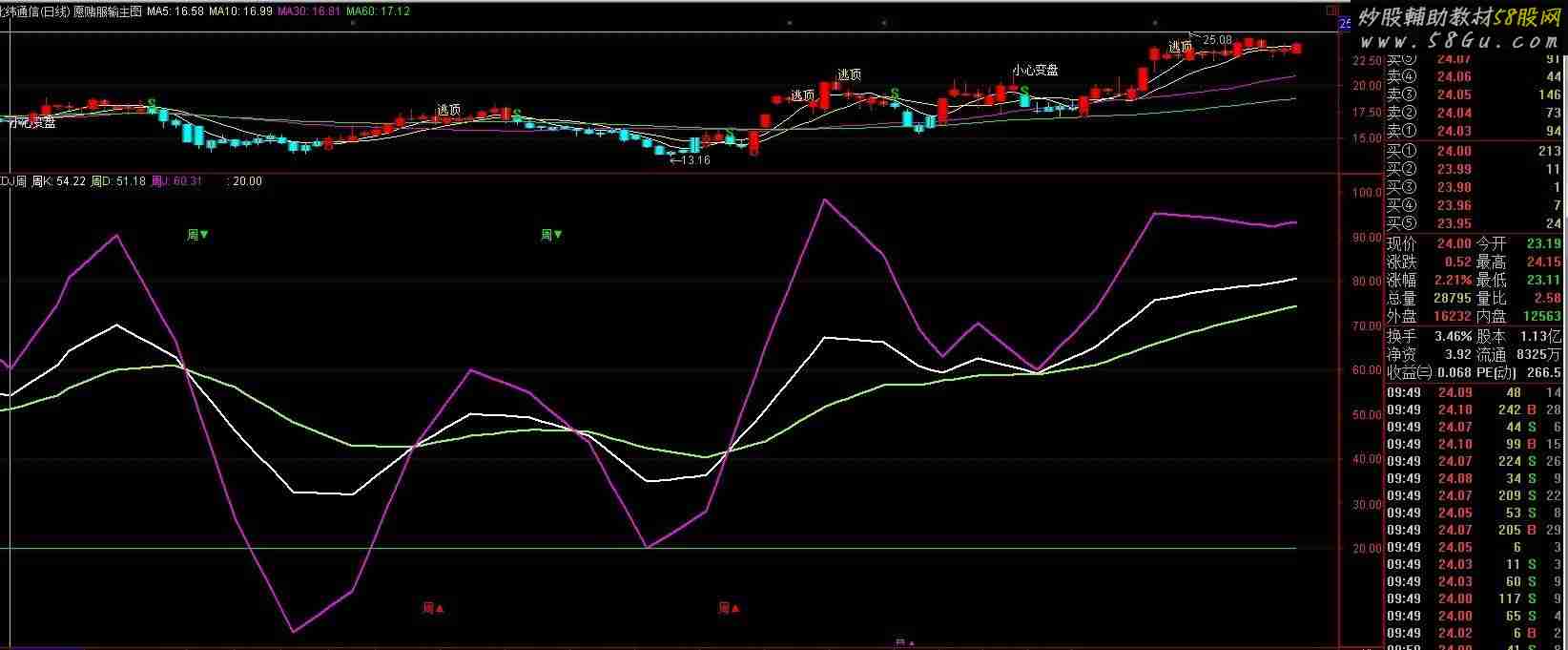Select the MA30: 16.81 indicator label
The height and width of the screenshot is (650, 1568).
pos(309,11)
